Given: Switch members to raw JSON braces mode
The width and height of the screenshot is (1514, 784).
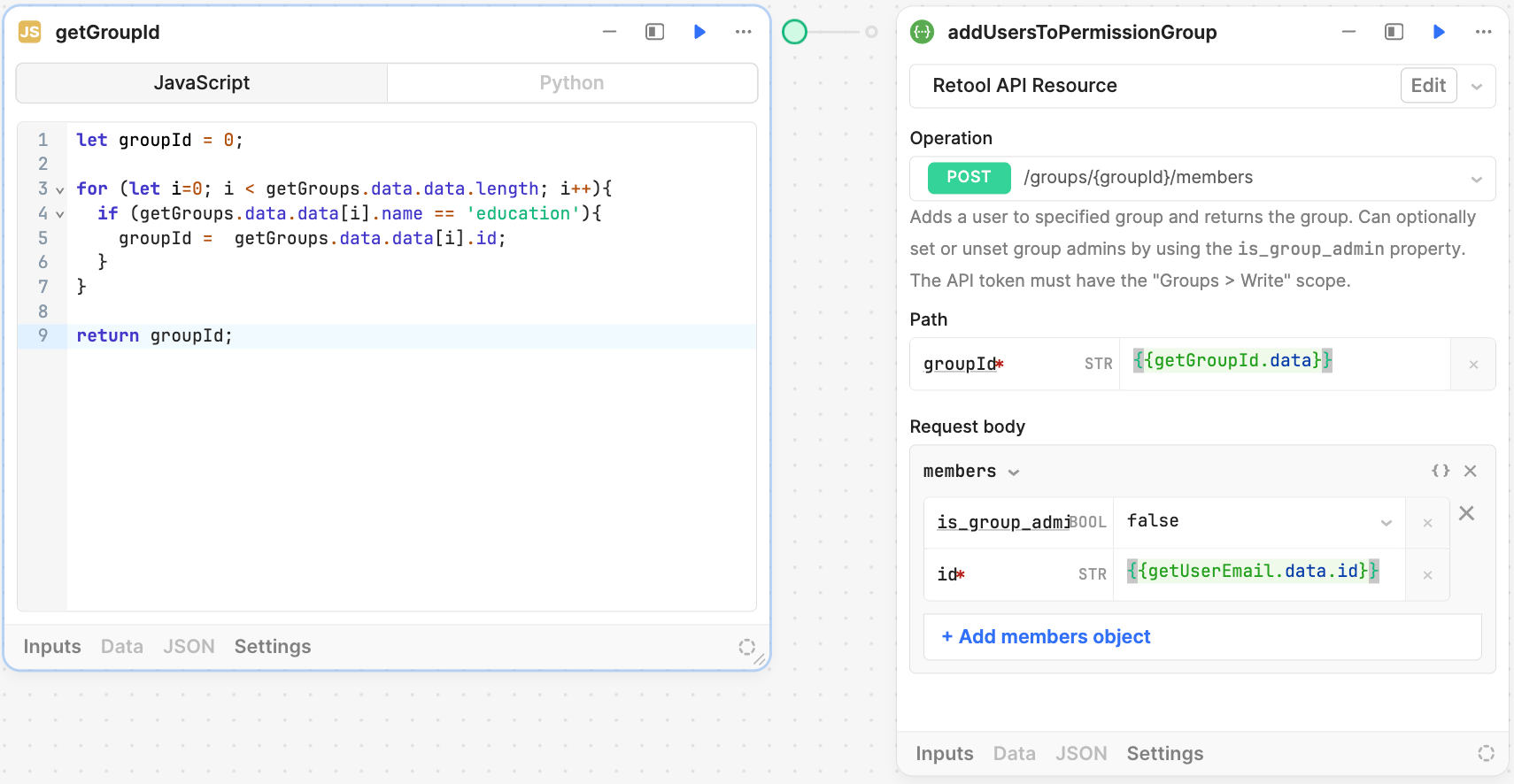Looking at the screenshot, I should [1441, 471].
